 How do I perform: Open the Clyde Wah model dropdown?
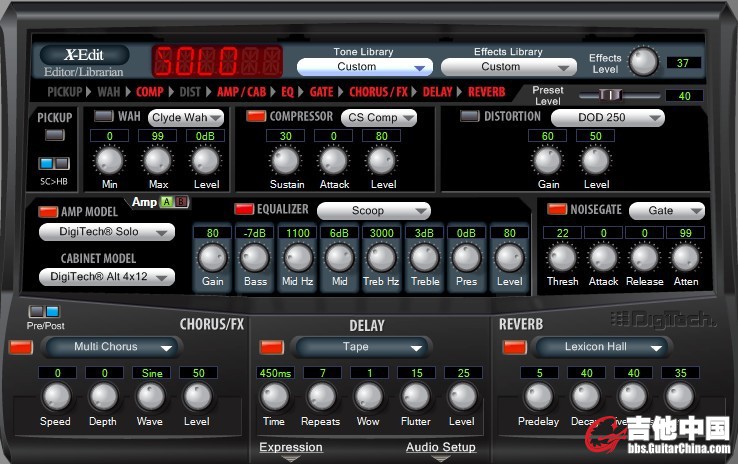tap(186, 118)
